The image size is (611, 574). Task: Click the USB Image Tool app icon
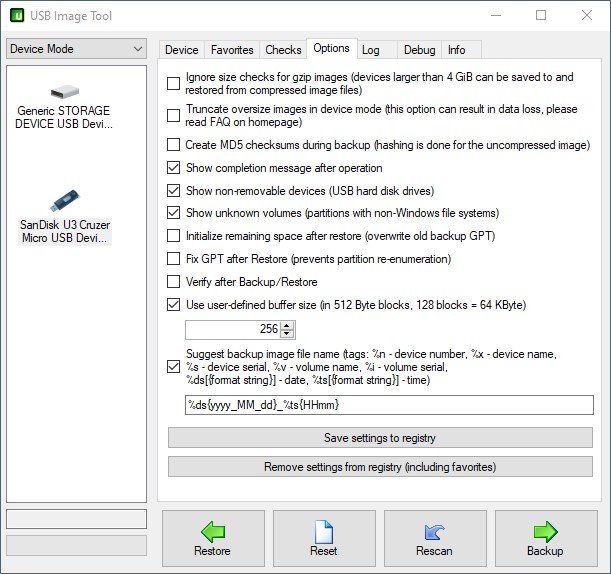click(17, 16)
